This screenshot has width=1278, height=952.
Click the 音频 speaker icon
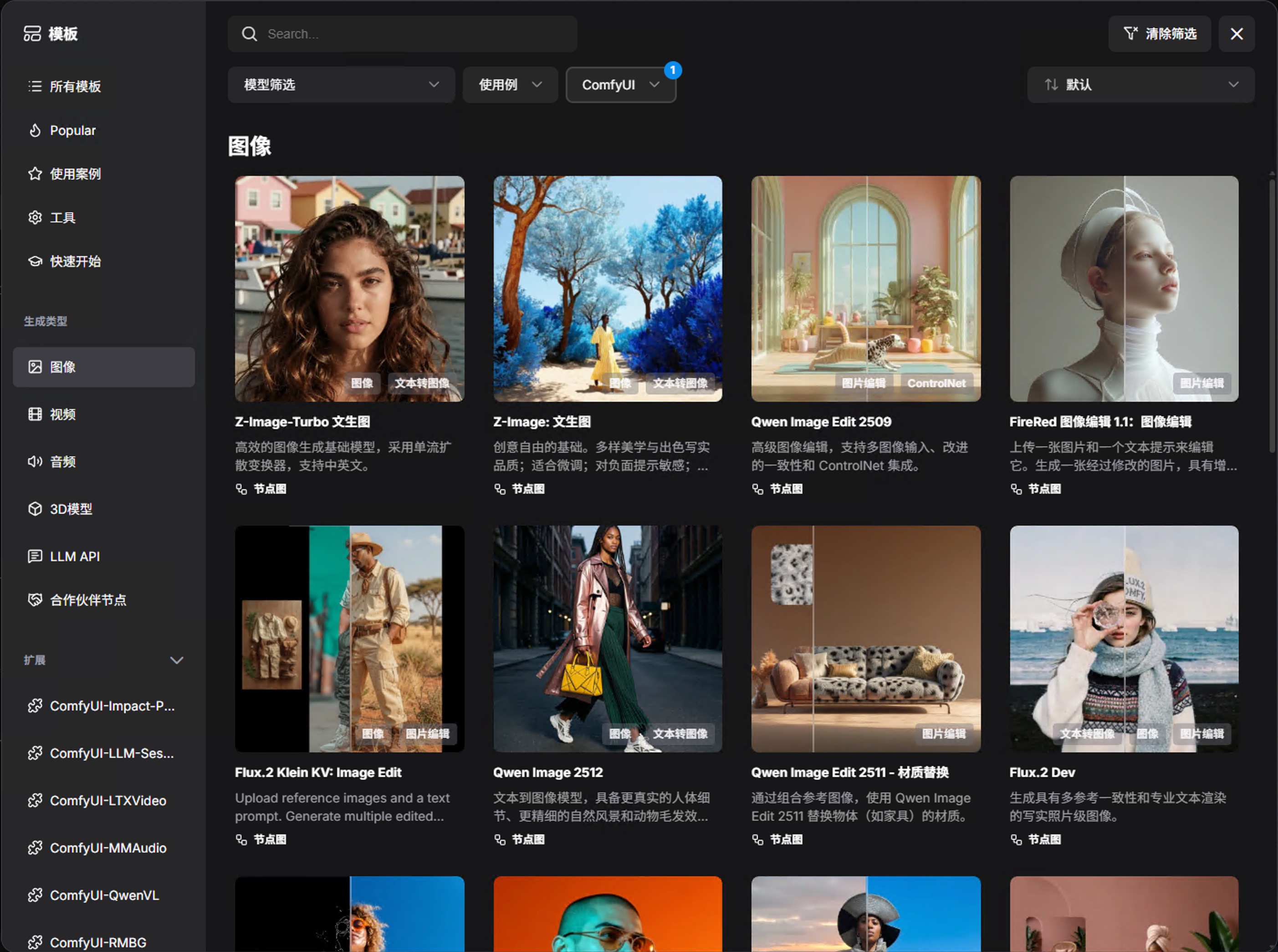click(x=35, y=461)
